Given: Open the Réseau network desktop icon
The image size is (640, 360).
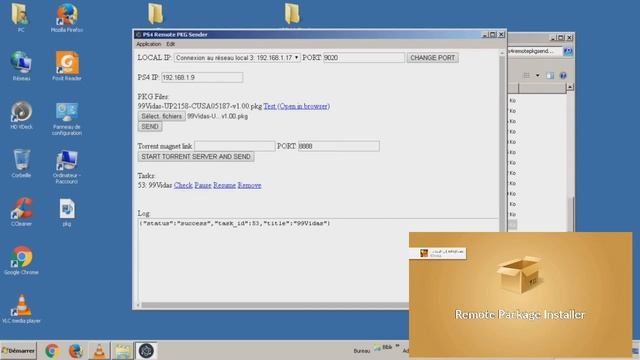Looking at the screenshot, I should coord(21,66).
